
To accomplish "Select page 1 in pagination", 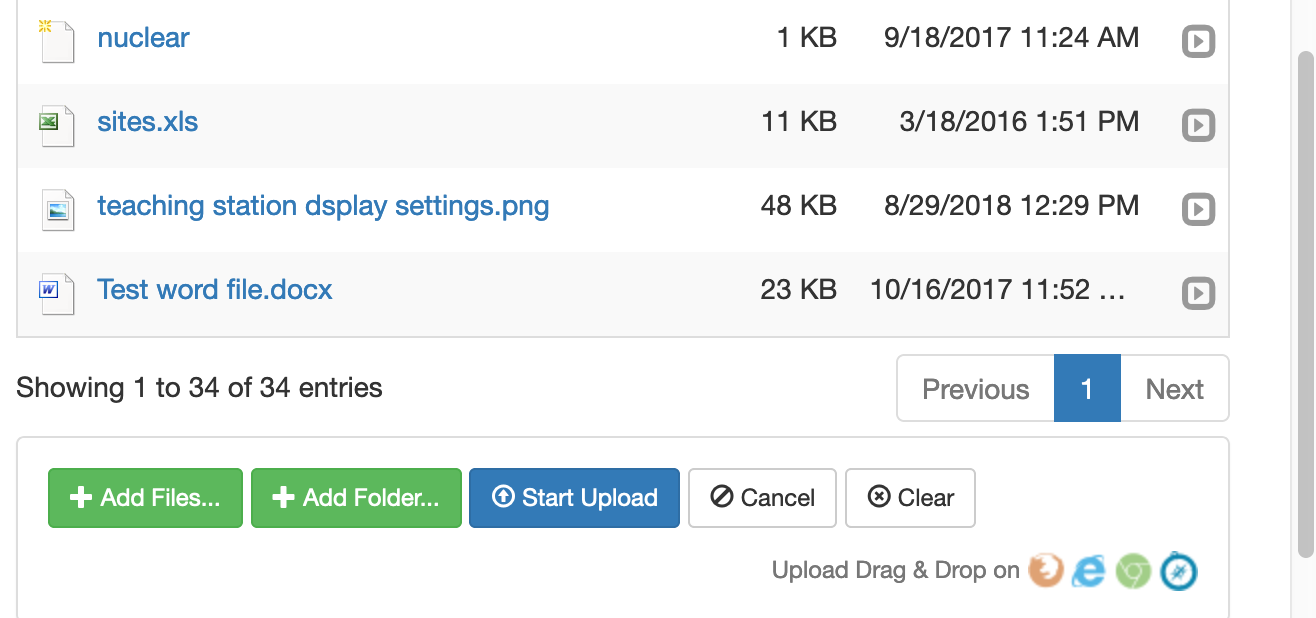I will [1087, 388].
